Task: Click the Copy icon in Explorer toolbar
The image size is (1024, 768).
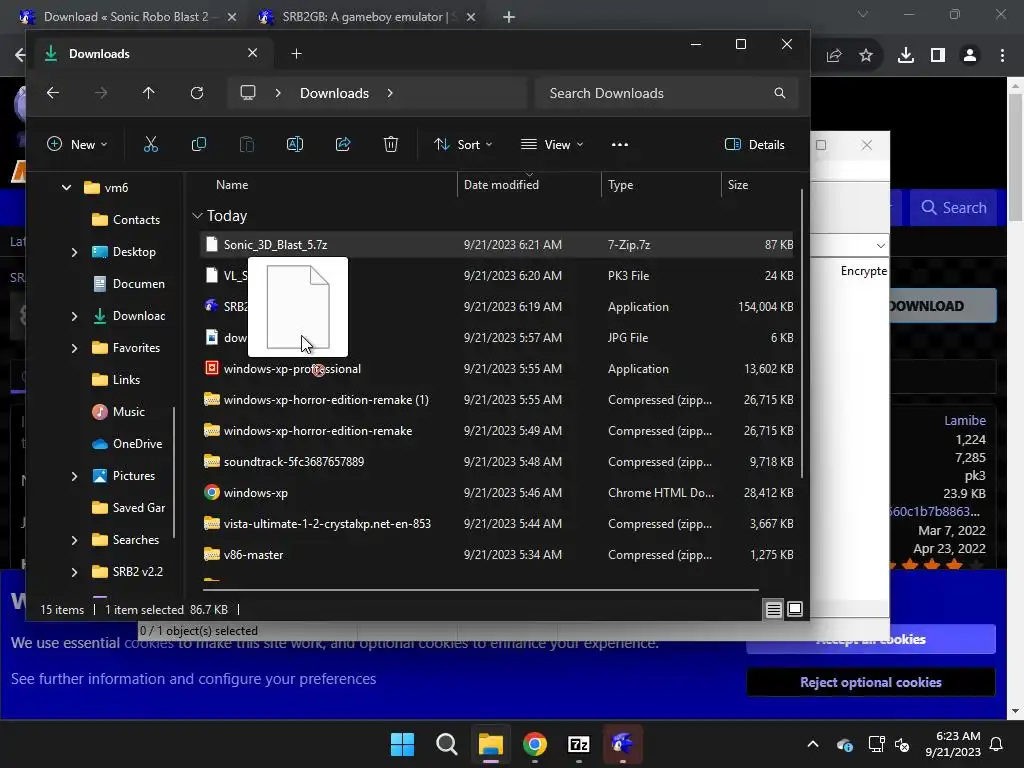Action: 199,144
